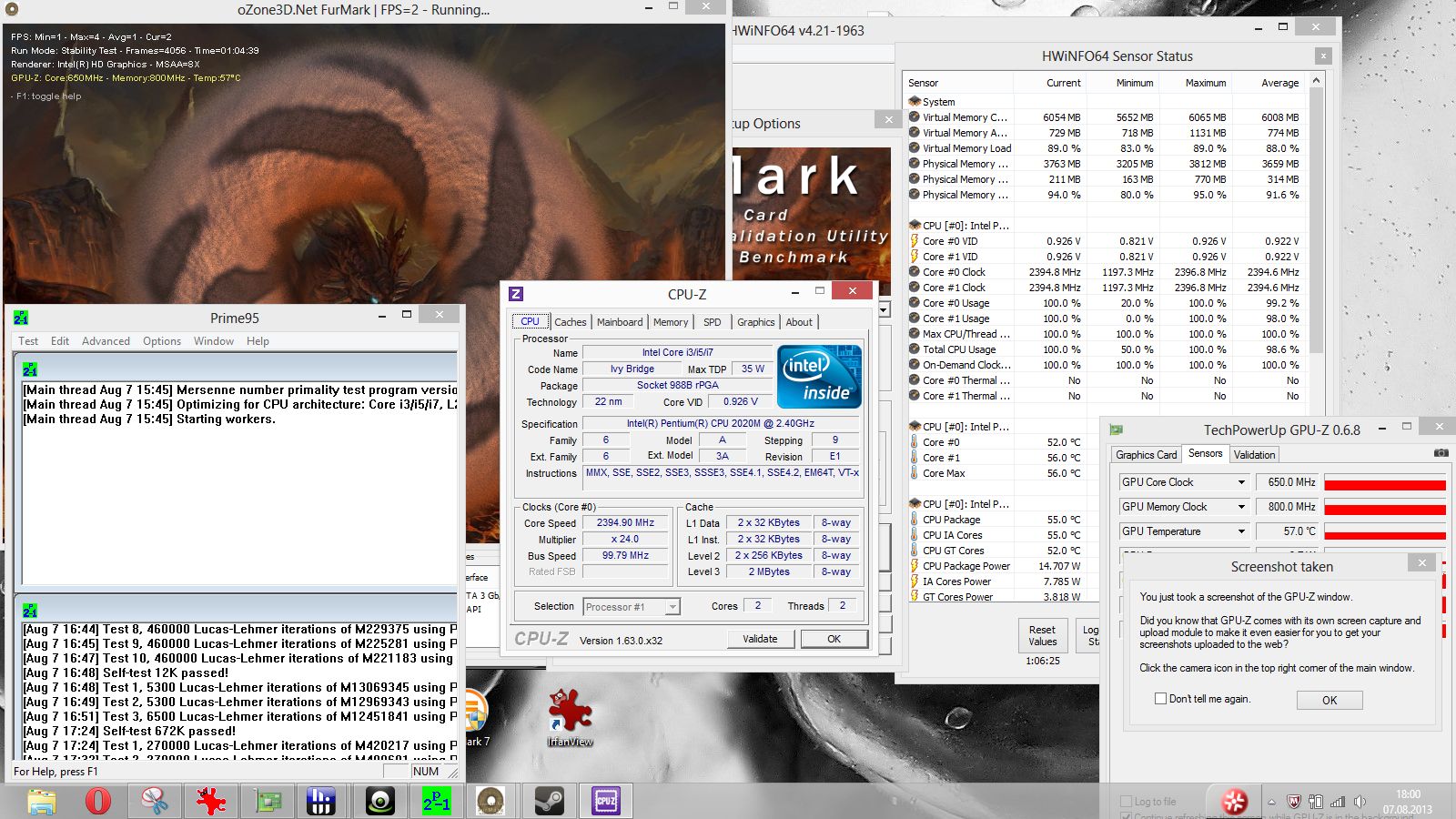Open the Test menu in Prime95
Image resolution: width=1456 pixels, height=819 pixels.
(28, 341)
